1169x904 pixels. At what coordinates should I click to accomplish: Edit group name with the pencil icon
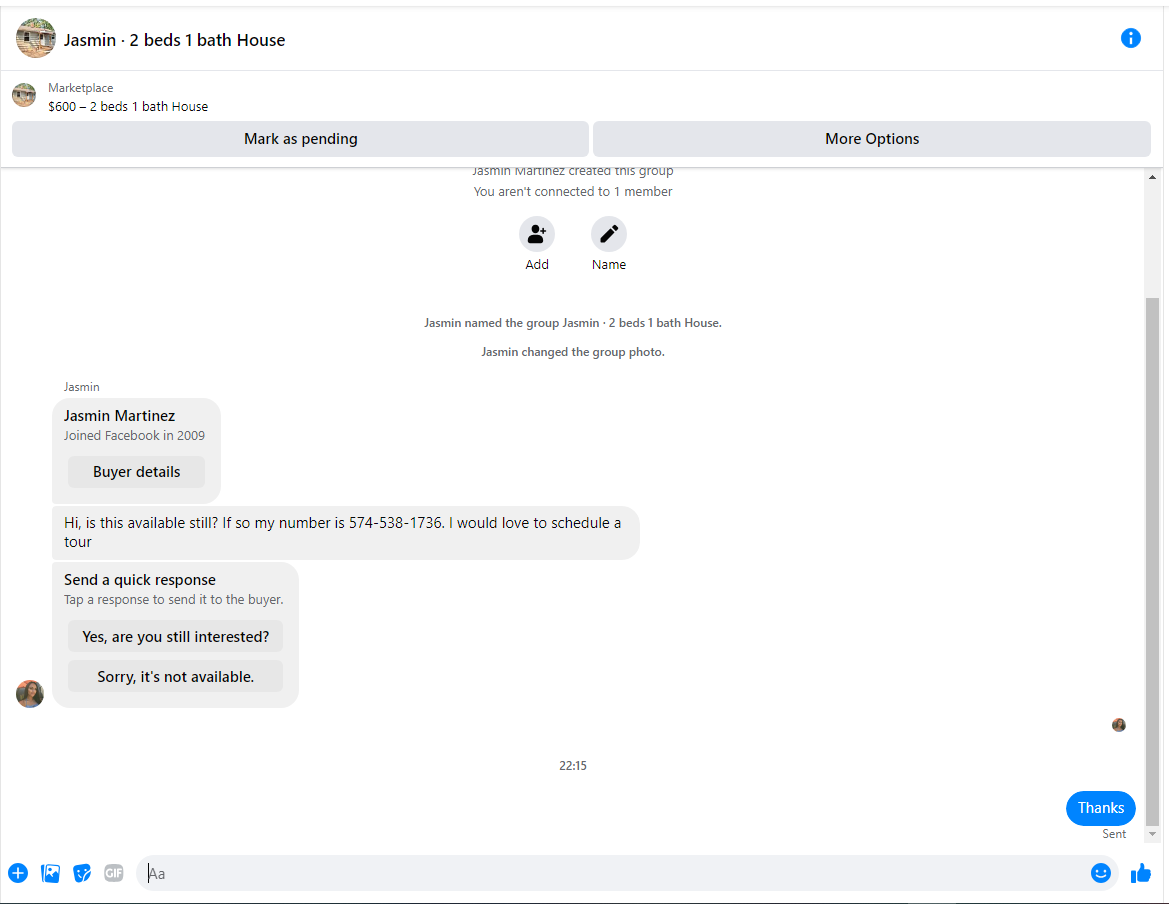[608, 234]
